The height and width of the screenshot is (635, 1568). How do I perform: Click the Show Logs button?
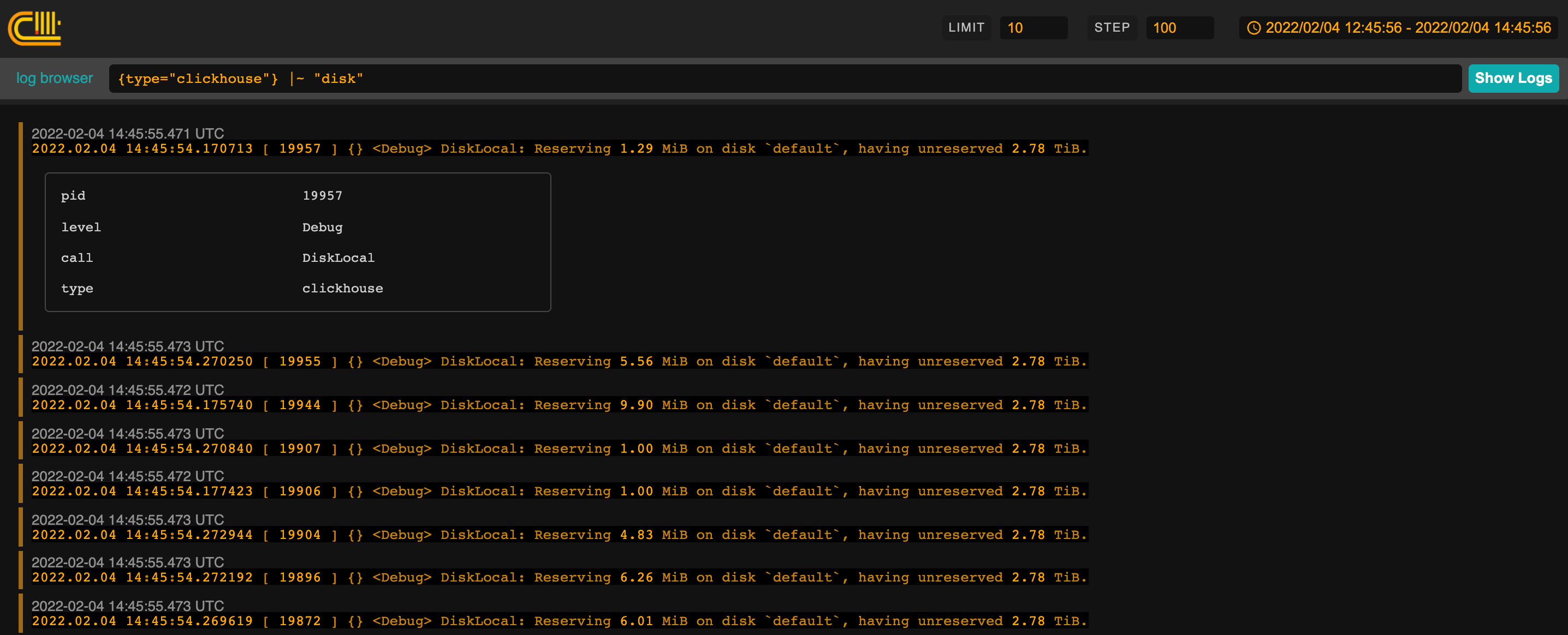pyautogui.click(x=1513, y=78)
